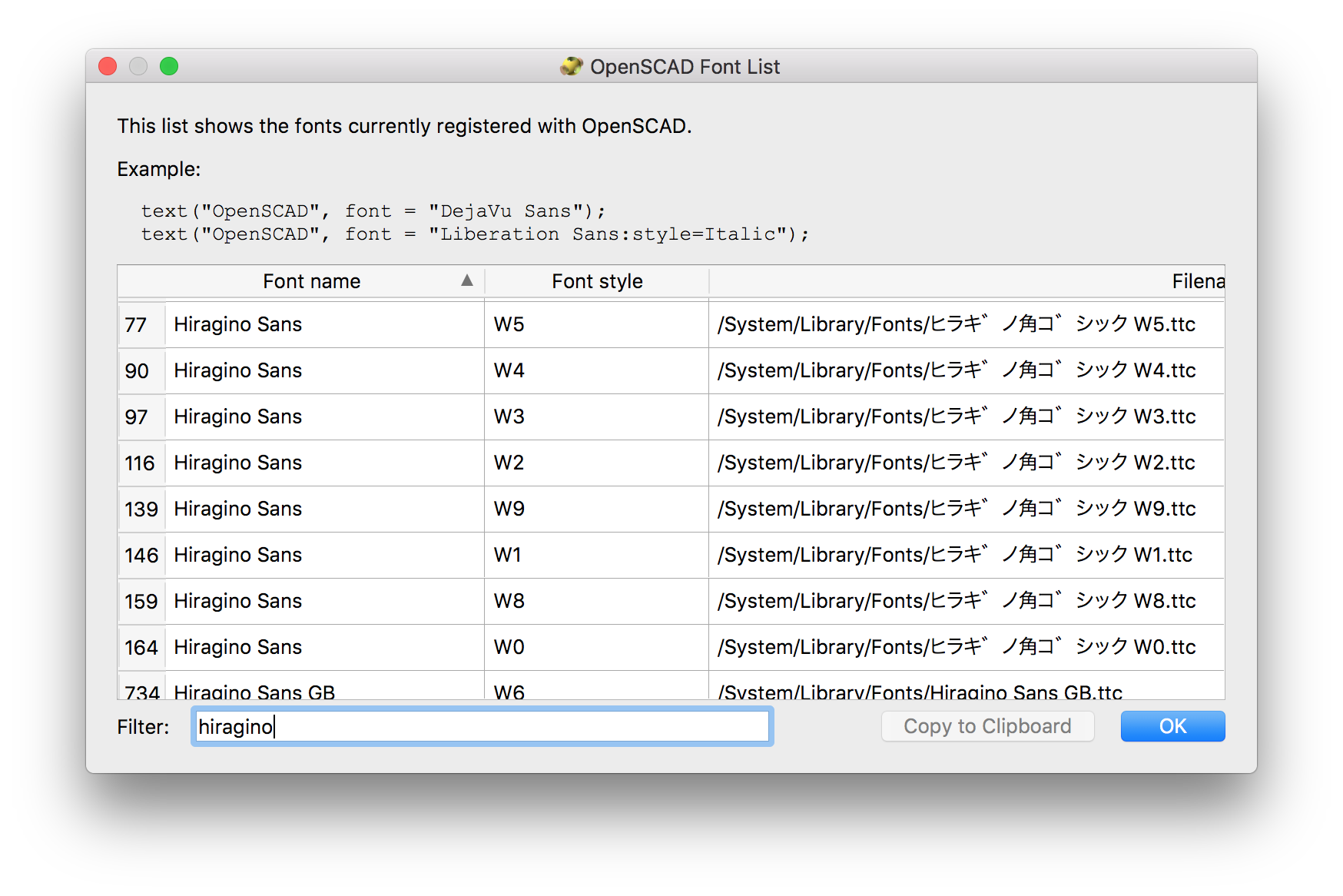Select the W0 font style cell
Viewport: 1343px width, 896px height.
pyautogui.click(x=597, y=648)
